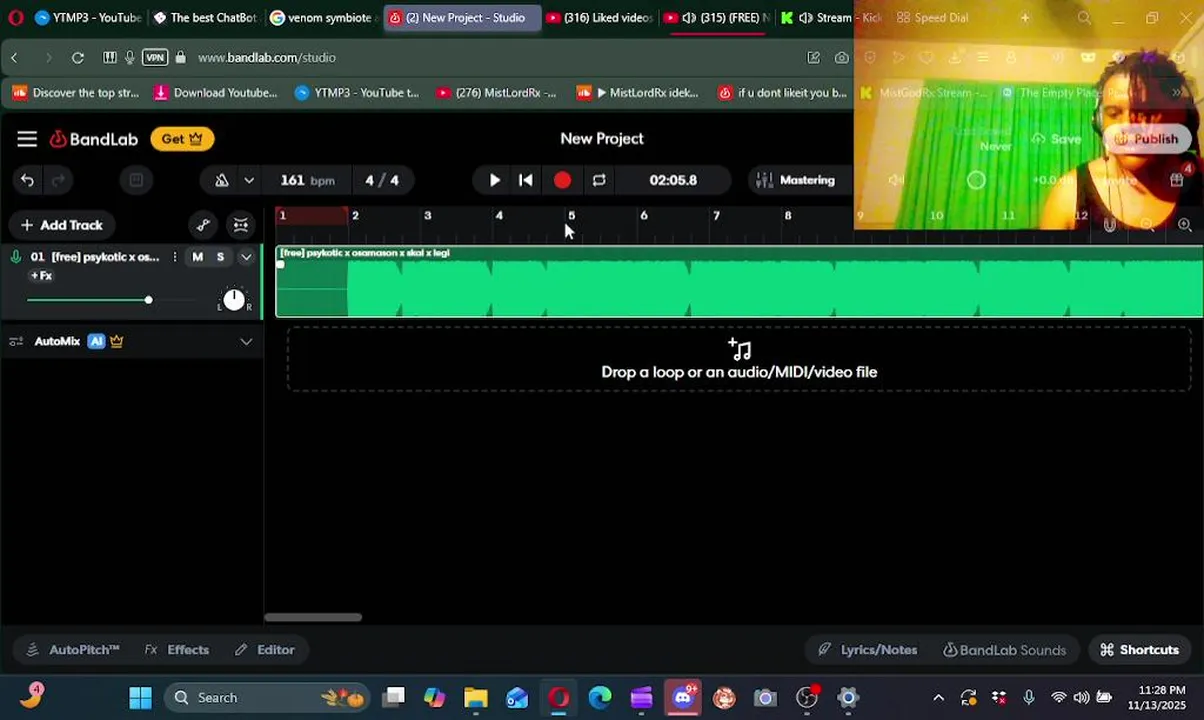
Task: Show hidden system tray icons
Action: click(x=938, y=698)
